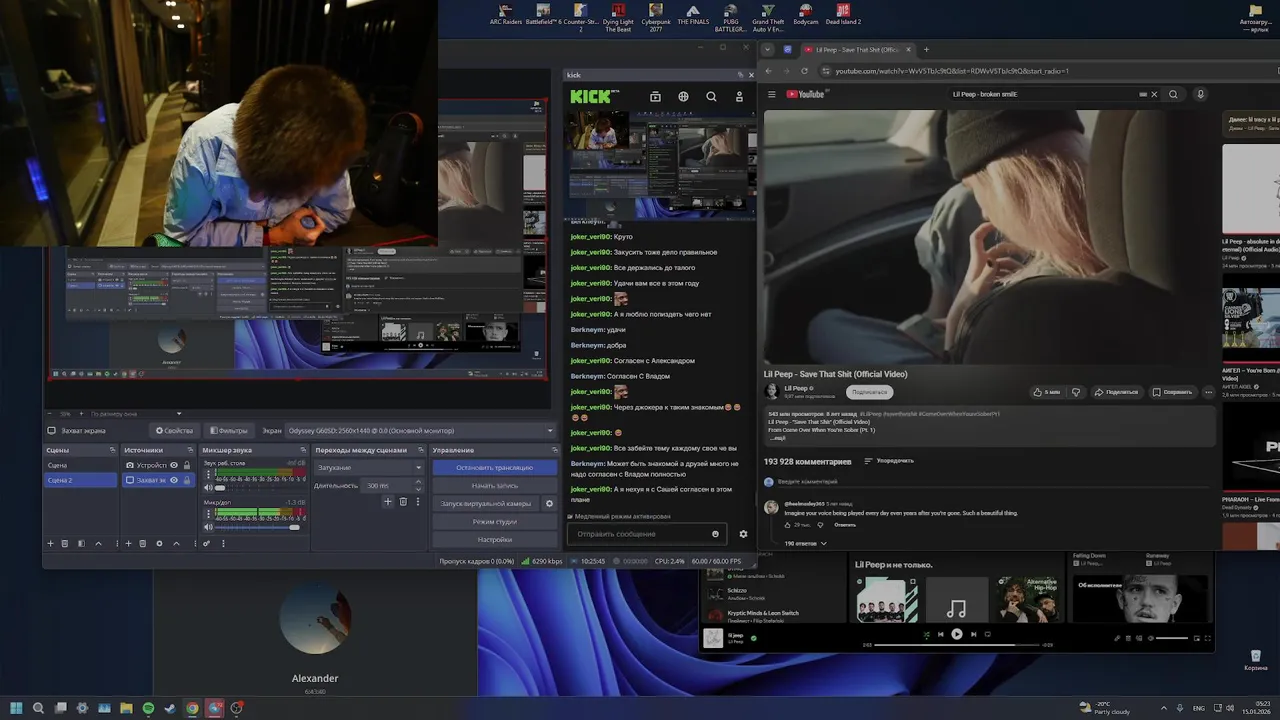Increase transition duration with up arrow
The height and width of the screenshot is (720, 1280).
420,483
